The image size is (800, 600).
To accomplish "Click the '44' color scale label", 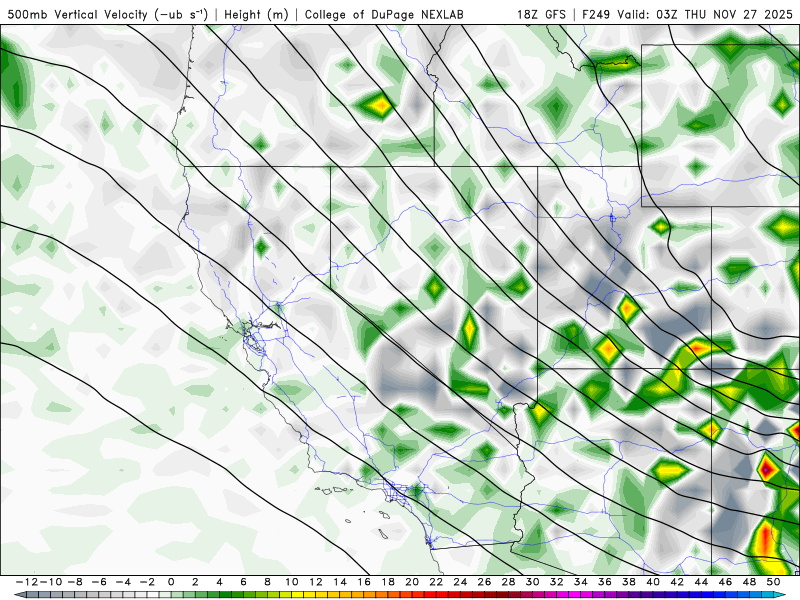I will [701, 582].
